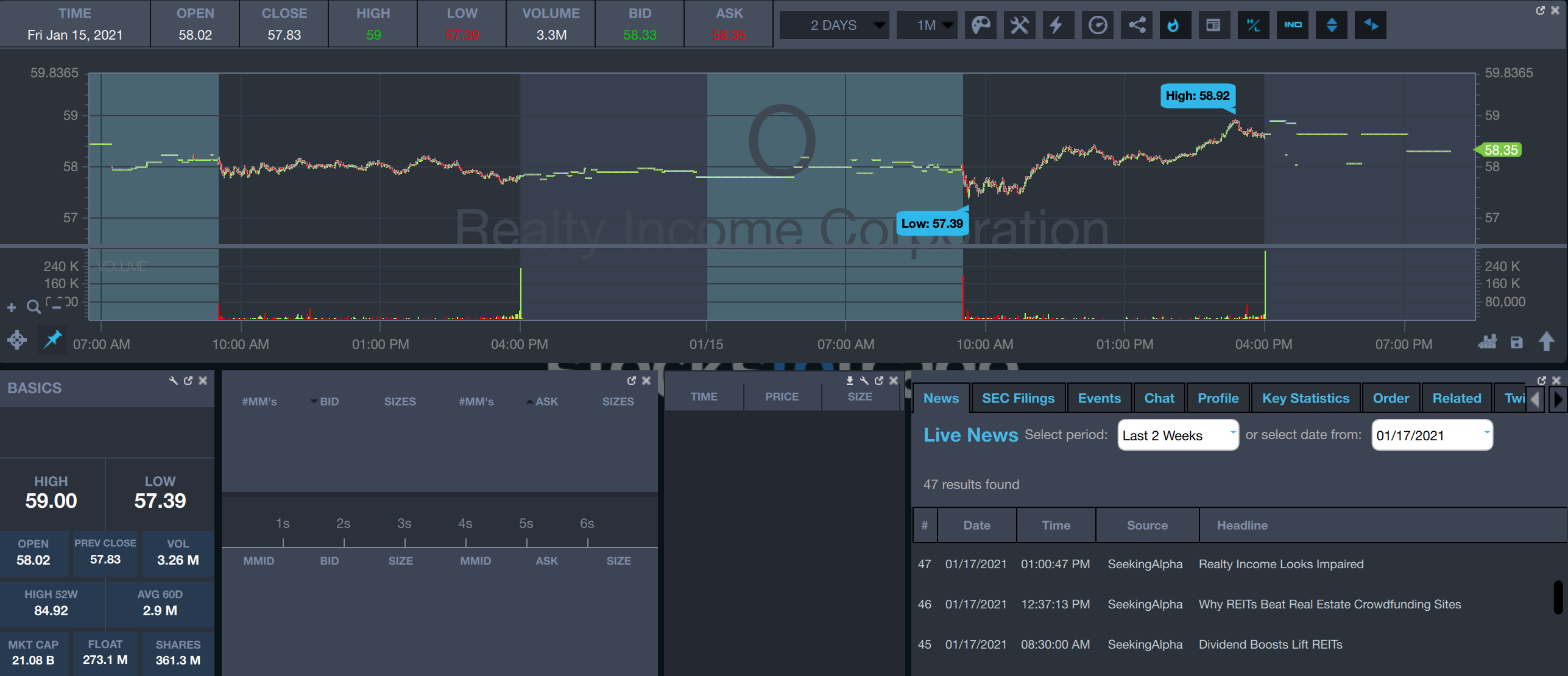Open the chart tools wrench-and-hammer icon

pyautogui.click(x=1019, y=25)
